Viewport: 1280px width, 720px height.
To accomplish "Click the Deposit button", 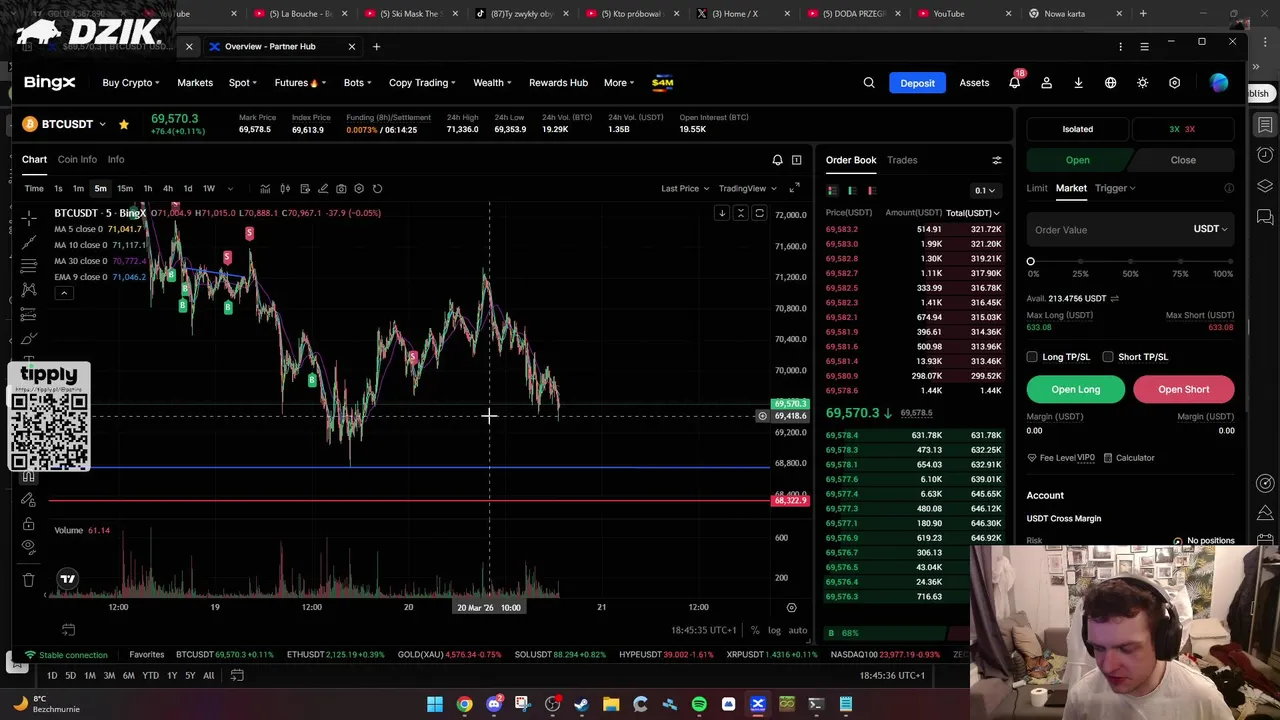I will tap(917, 83).
